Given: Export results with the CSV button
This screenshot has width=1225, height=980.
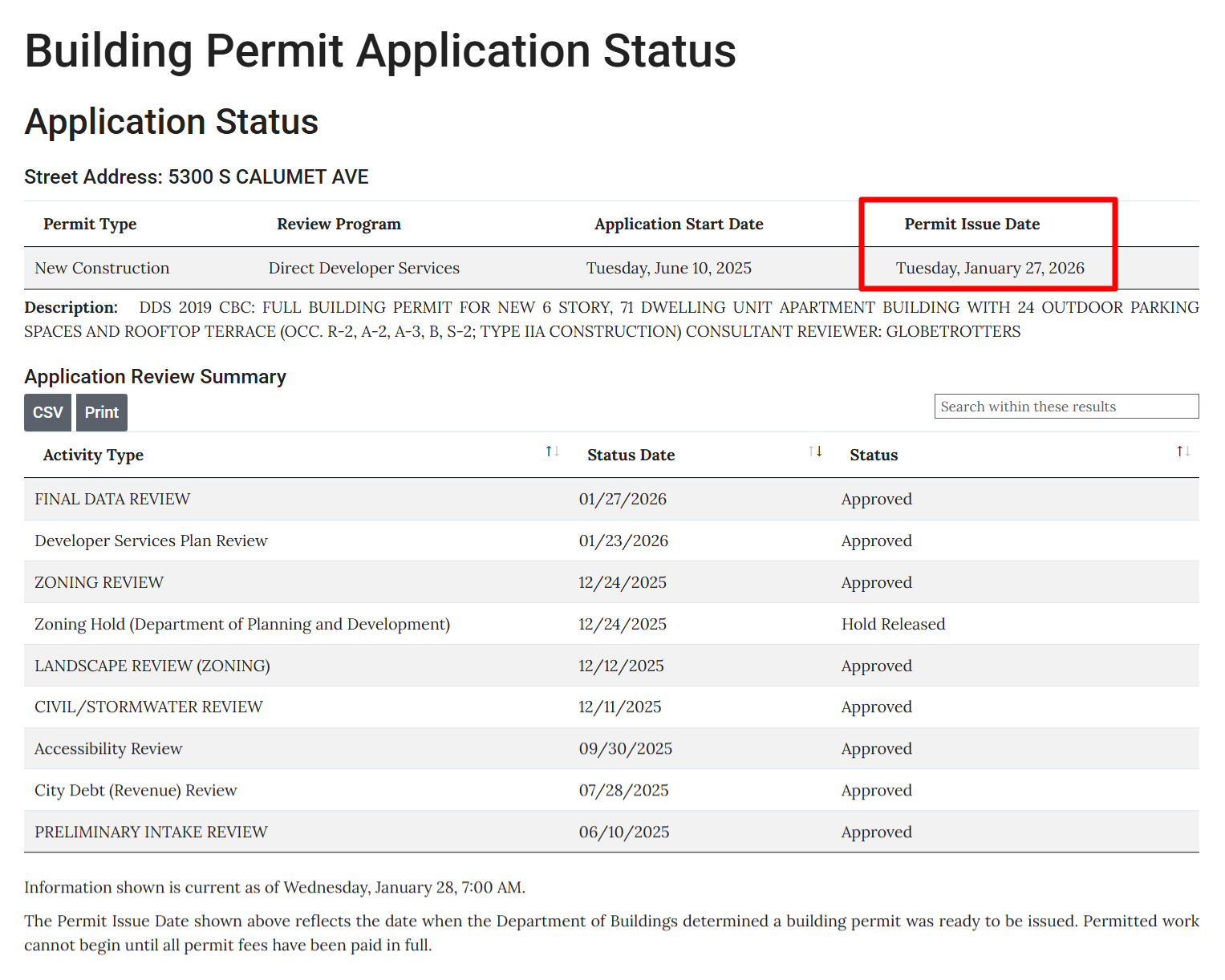Looking at the screenshot, I should click(47, 412).
